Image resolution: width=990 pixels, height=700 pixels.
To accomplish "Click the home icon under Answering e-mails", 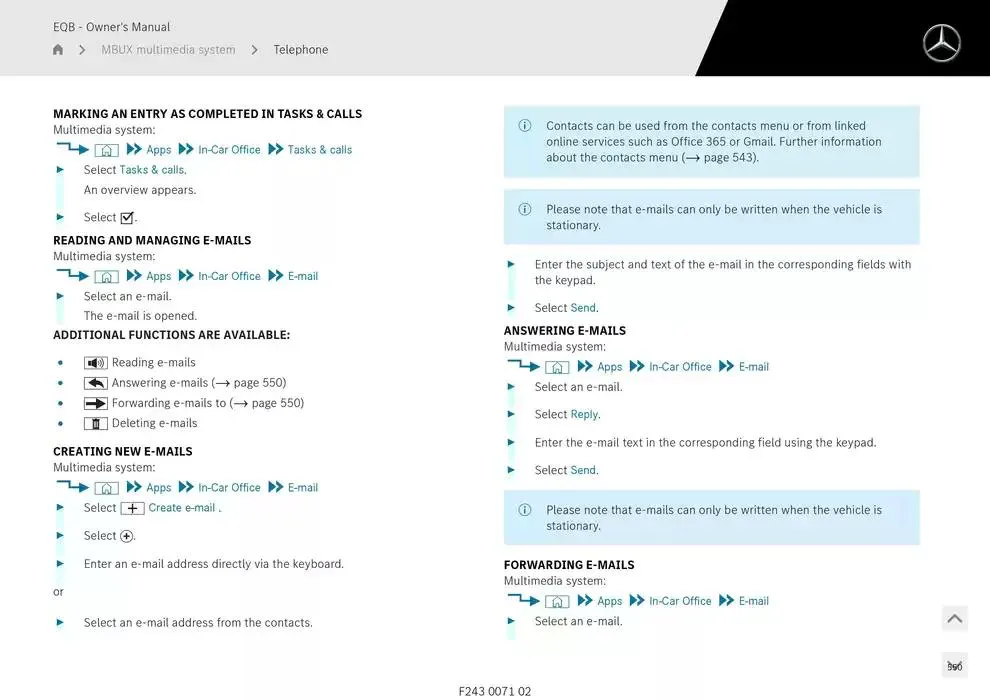I will click(x=558, y=367).
